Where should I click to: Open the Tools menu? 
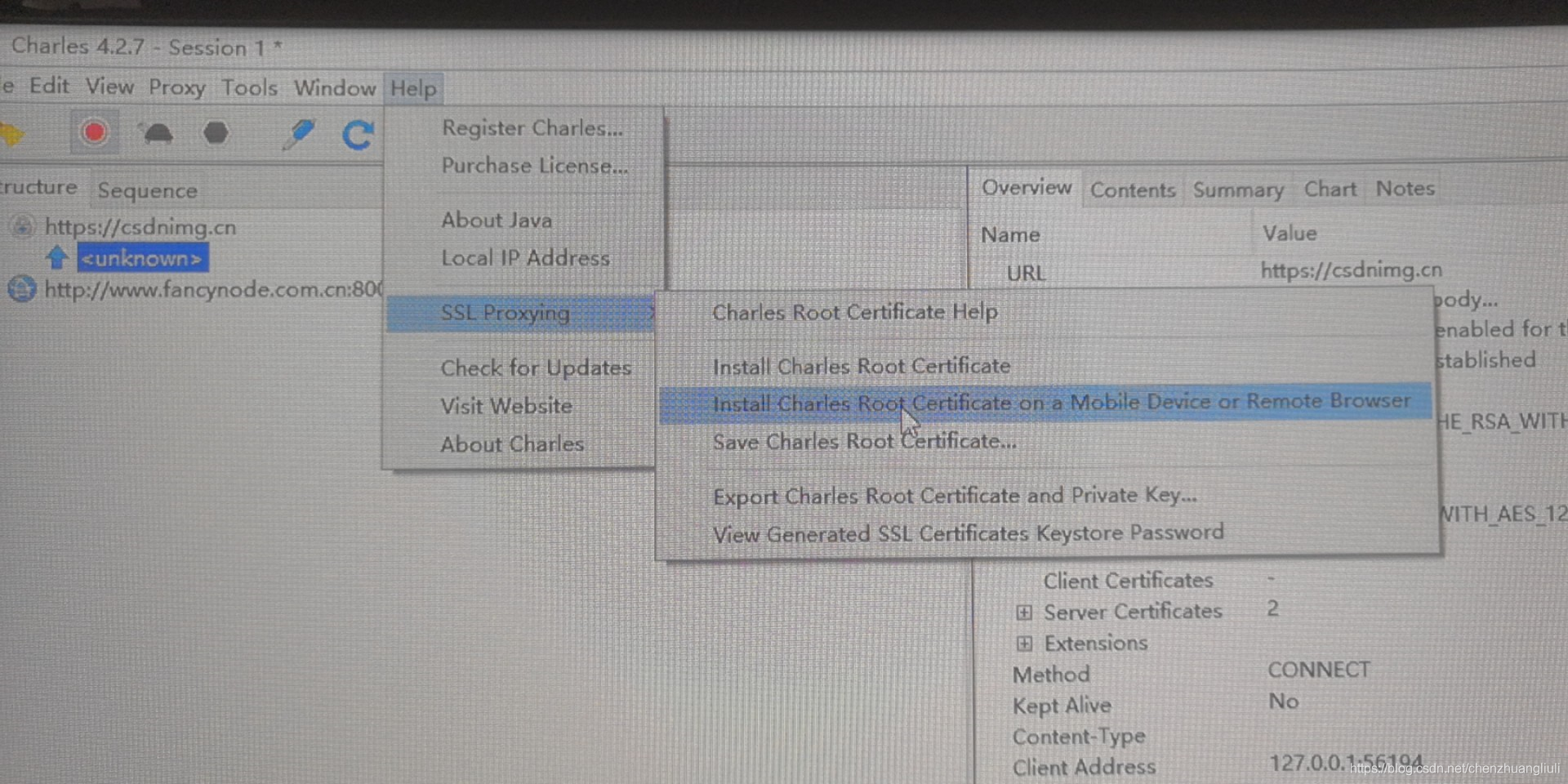pyautogui.click(x=249, y=87)
